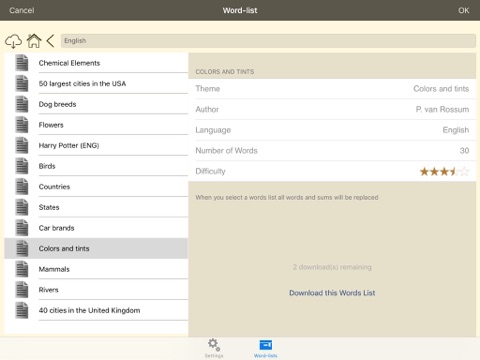This screenshot has width=480, height=360.
Task: Switch to the Word-lists tab
Action: point(266,349)
